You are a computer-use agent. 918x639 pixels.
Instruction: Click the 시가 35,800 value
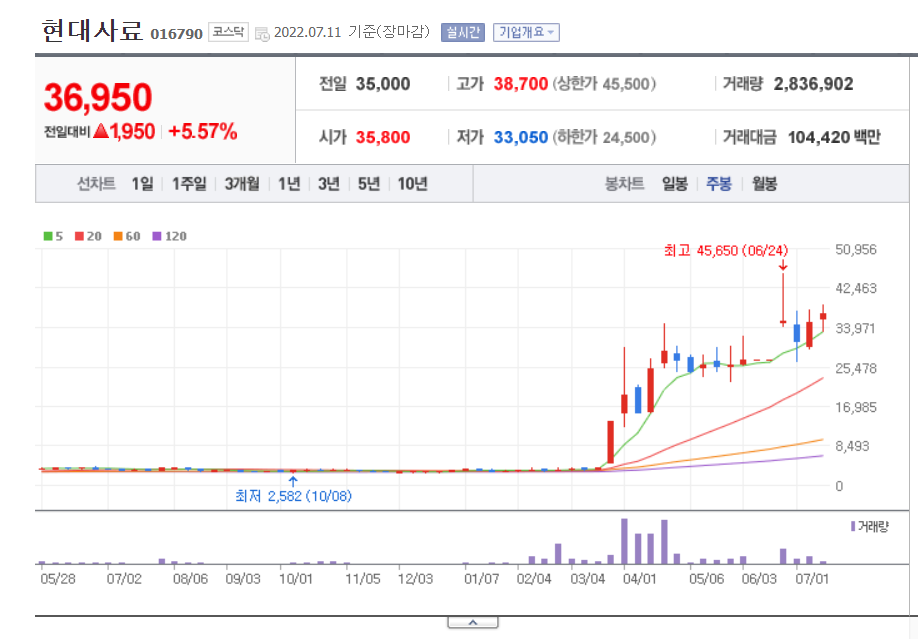click(x=383, y=137)
